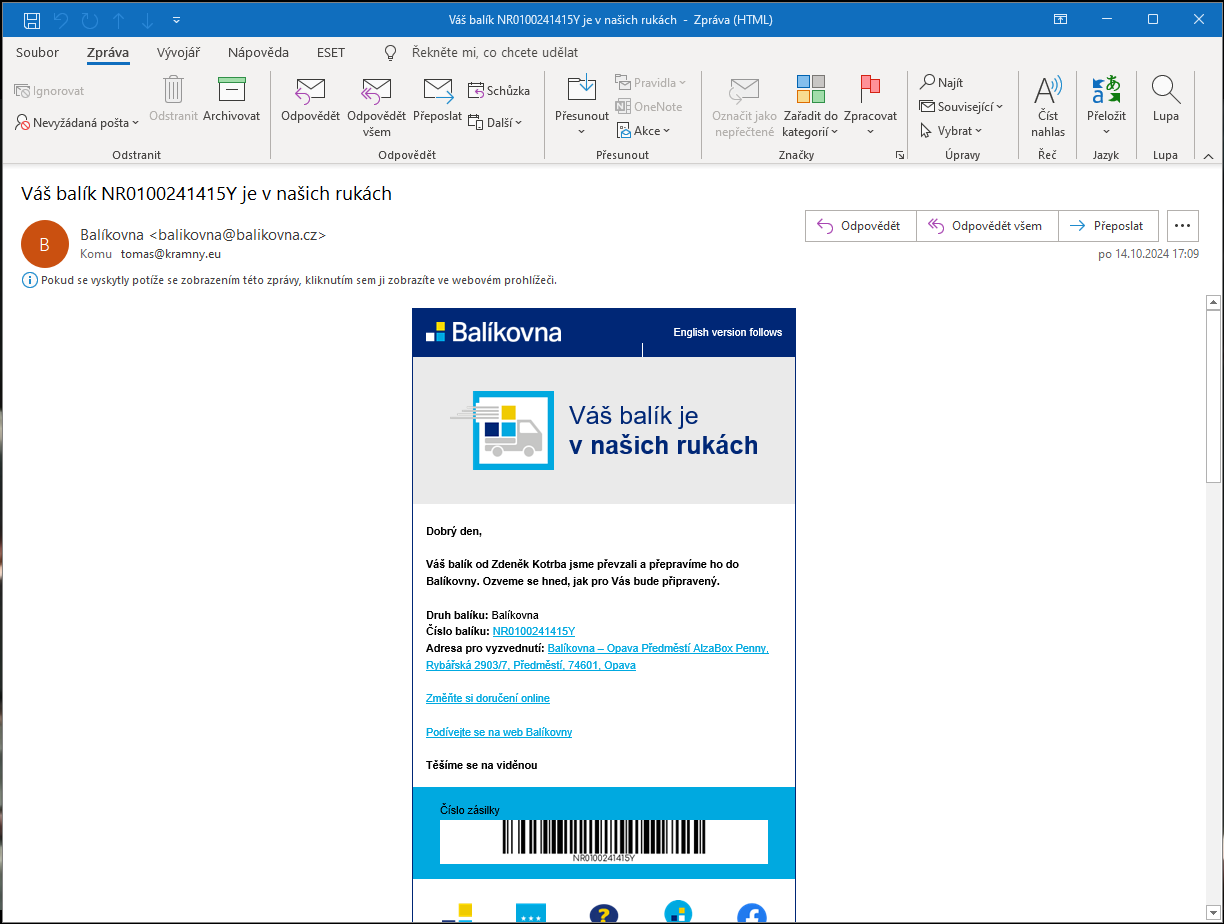Image resolution: width=1224 pixels, height=924 pixels.
Task: Collapse the ribbon with the chevron
Action: (x=1208, y=155)
